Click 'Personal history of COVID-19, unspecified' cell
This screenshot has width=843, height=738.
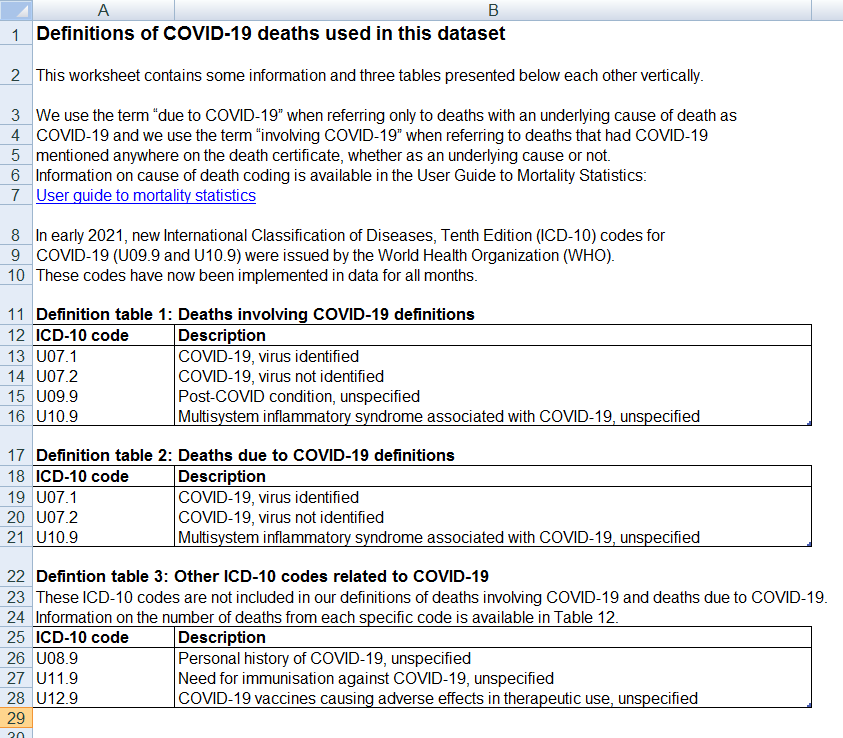[493, 658]
